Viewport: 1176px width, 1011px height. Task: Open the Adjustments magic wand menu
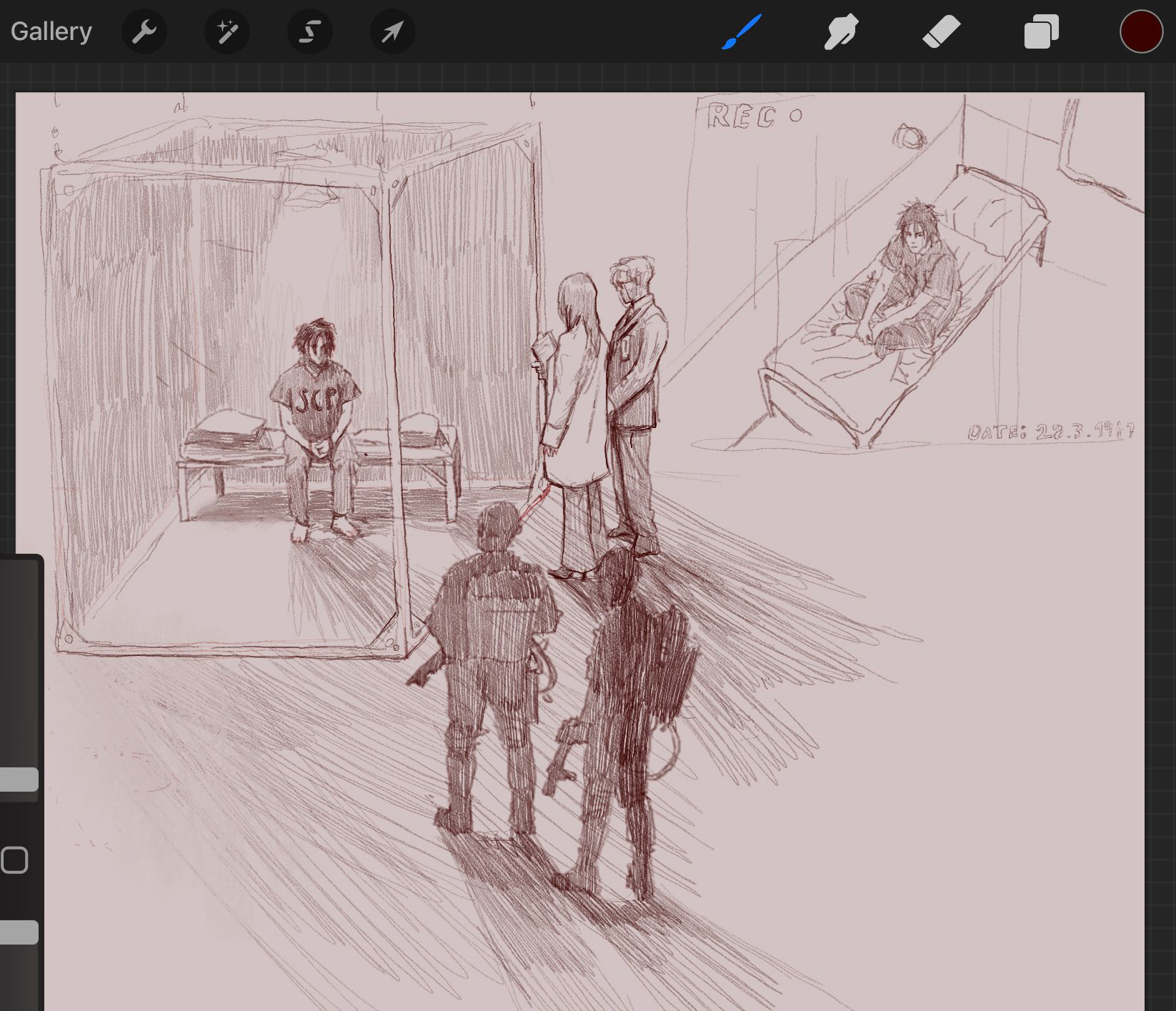coord(227,32)
